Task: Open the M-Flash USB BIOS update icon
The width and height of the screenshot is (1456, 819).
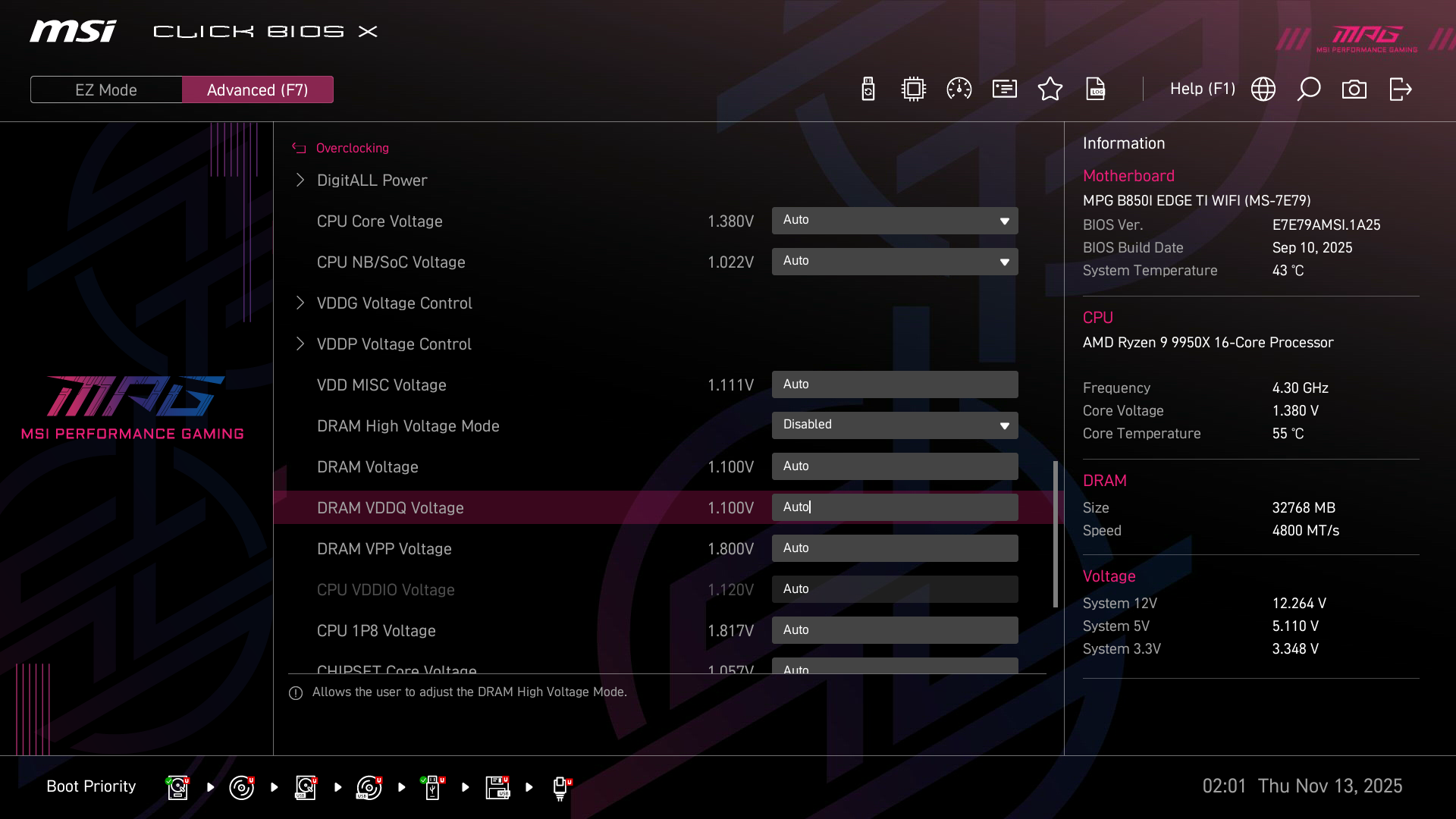Action: tap(868, 89)
